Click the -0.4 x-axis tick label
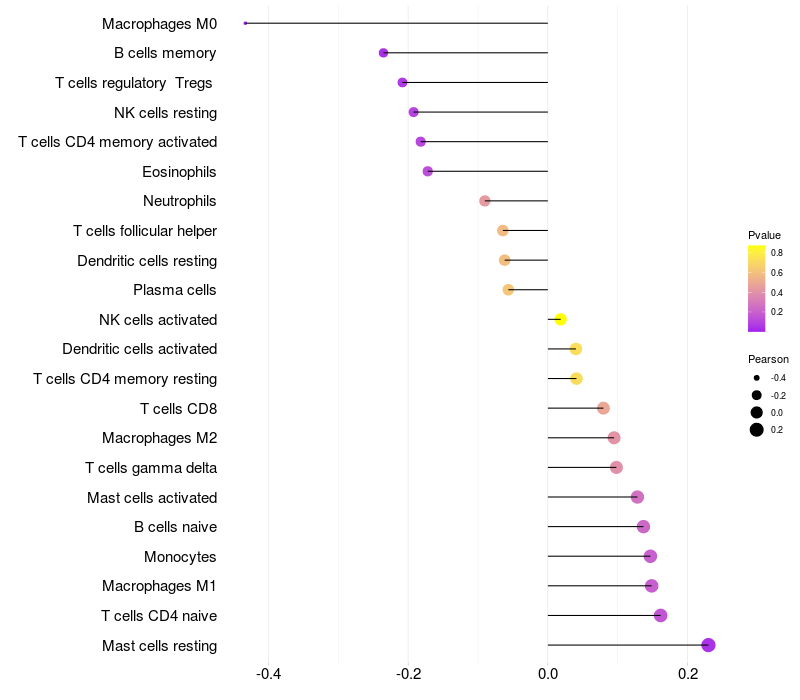 pyautogui.click(x=269, y=673)
